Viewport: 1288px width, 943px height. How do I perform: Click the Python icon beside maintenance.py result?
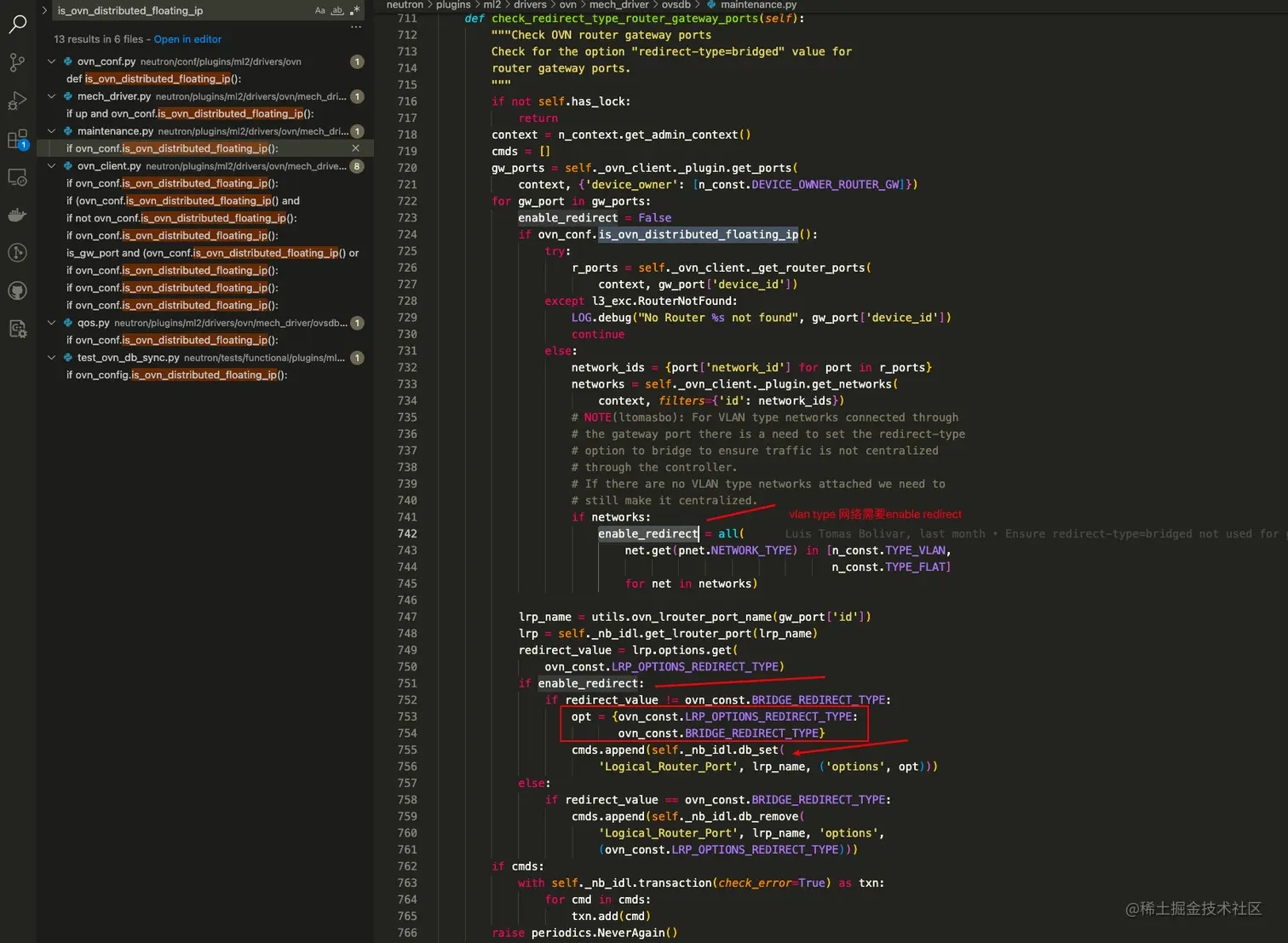pos(67,131)
